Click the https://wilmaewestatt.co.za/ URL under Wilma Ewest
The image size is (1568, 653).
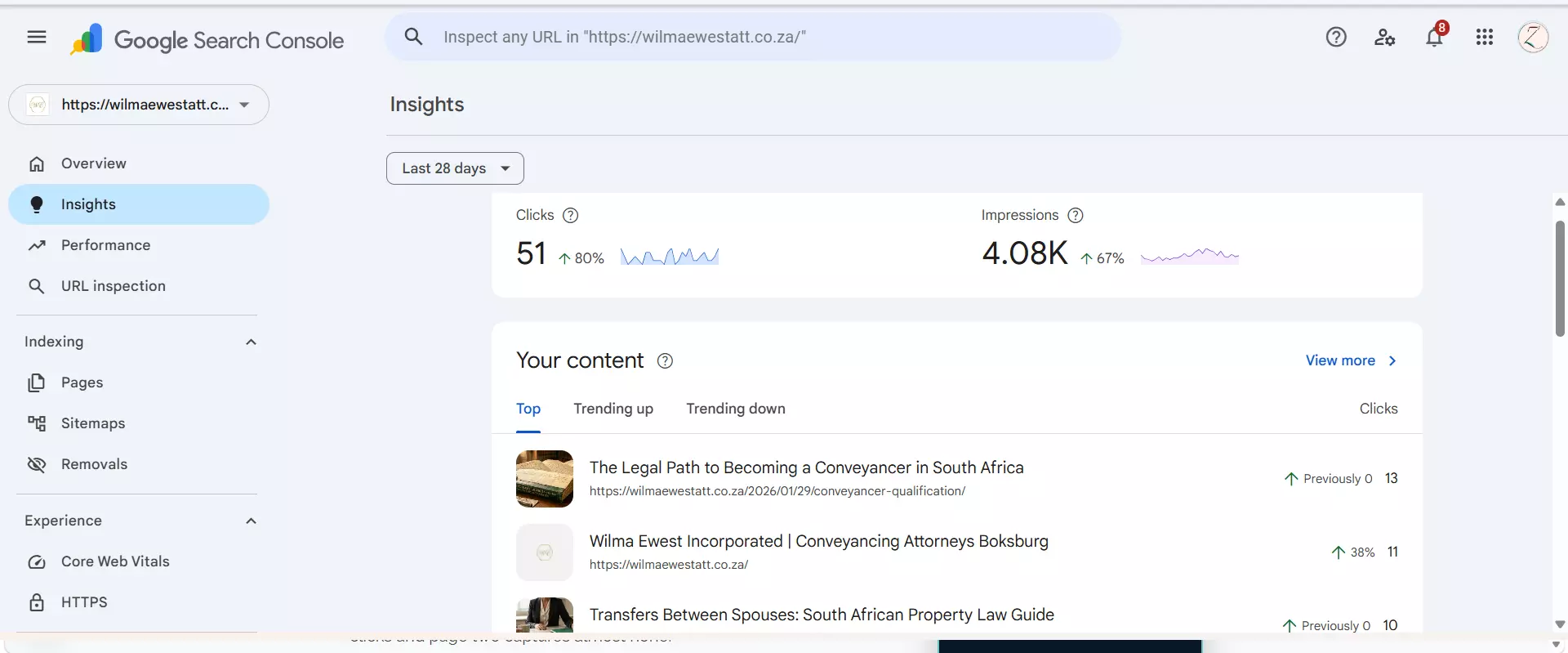(669, 565)
